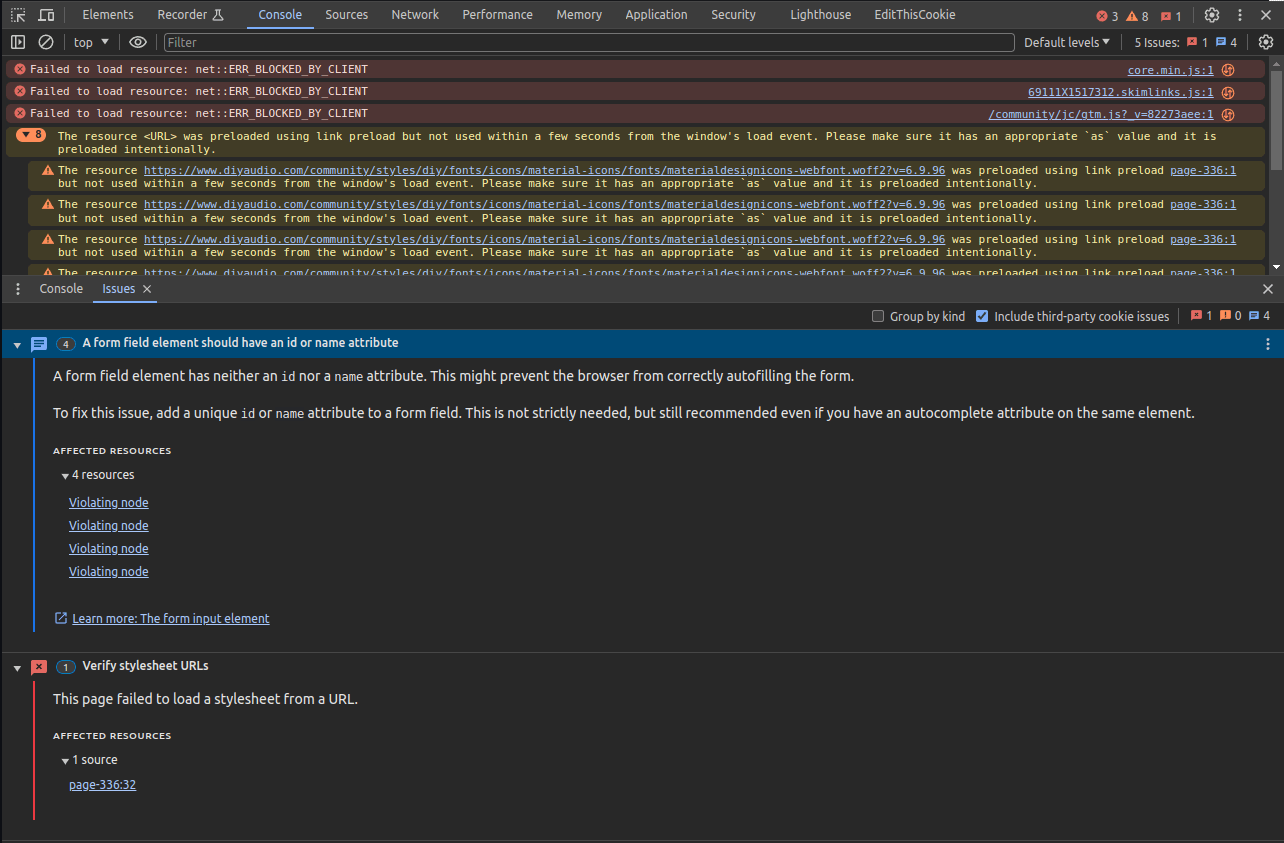The width and height of the screenshot is (1284, 843).
Task: Open the page-336:32 source link
Action: [102, 785]
